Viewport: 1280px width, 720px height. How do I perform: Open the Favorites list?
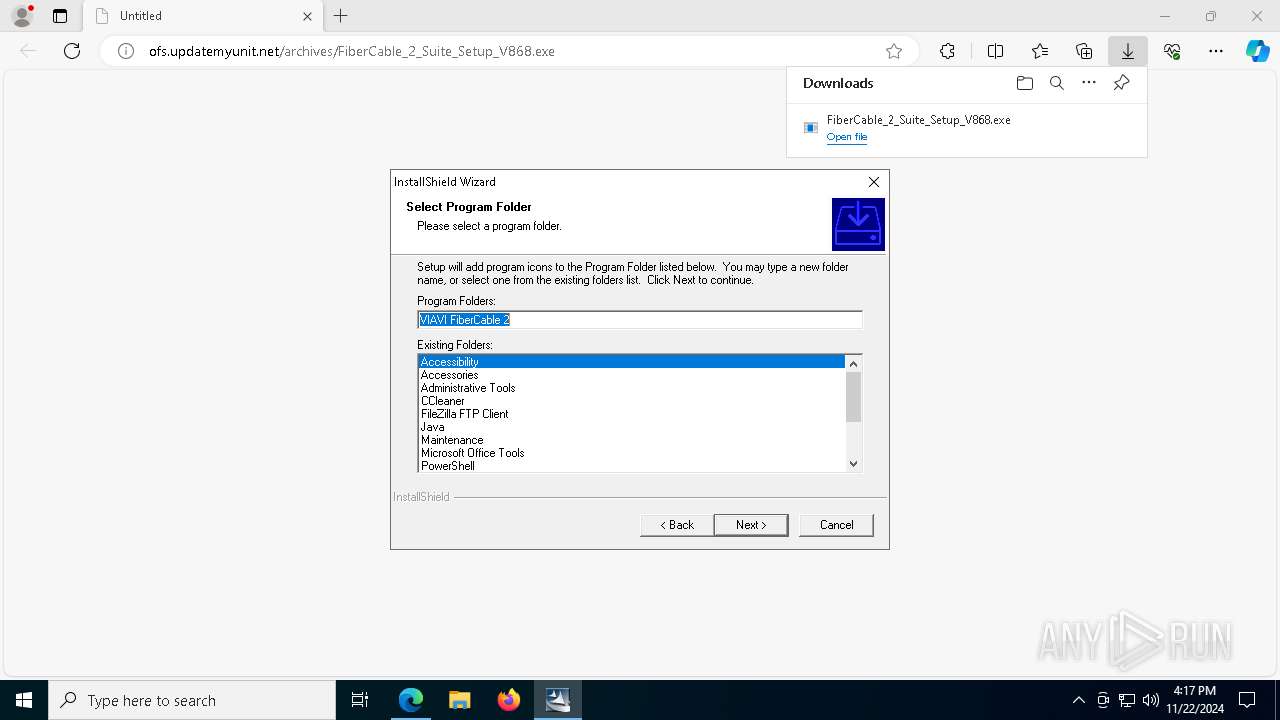(x=1040, y=51)
